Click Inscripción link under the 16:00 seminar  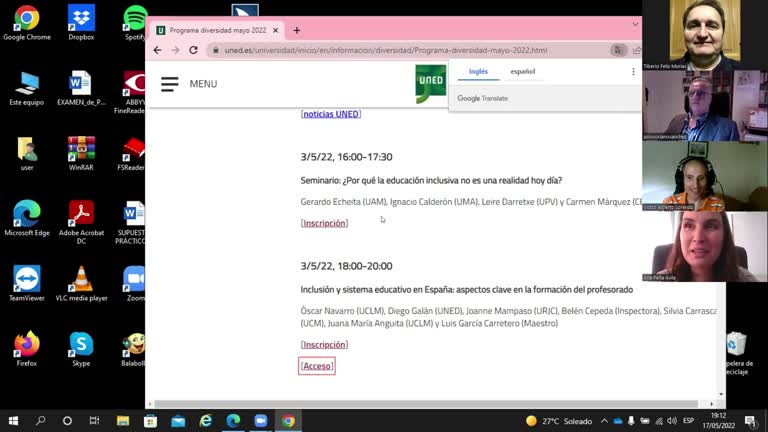point(324,223)
